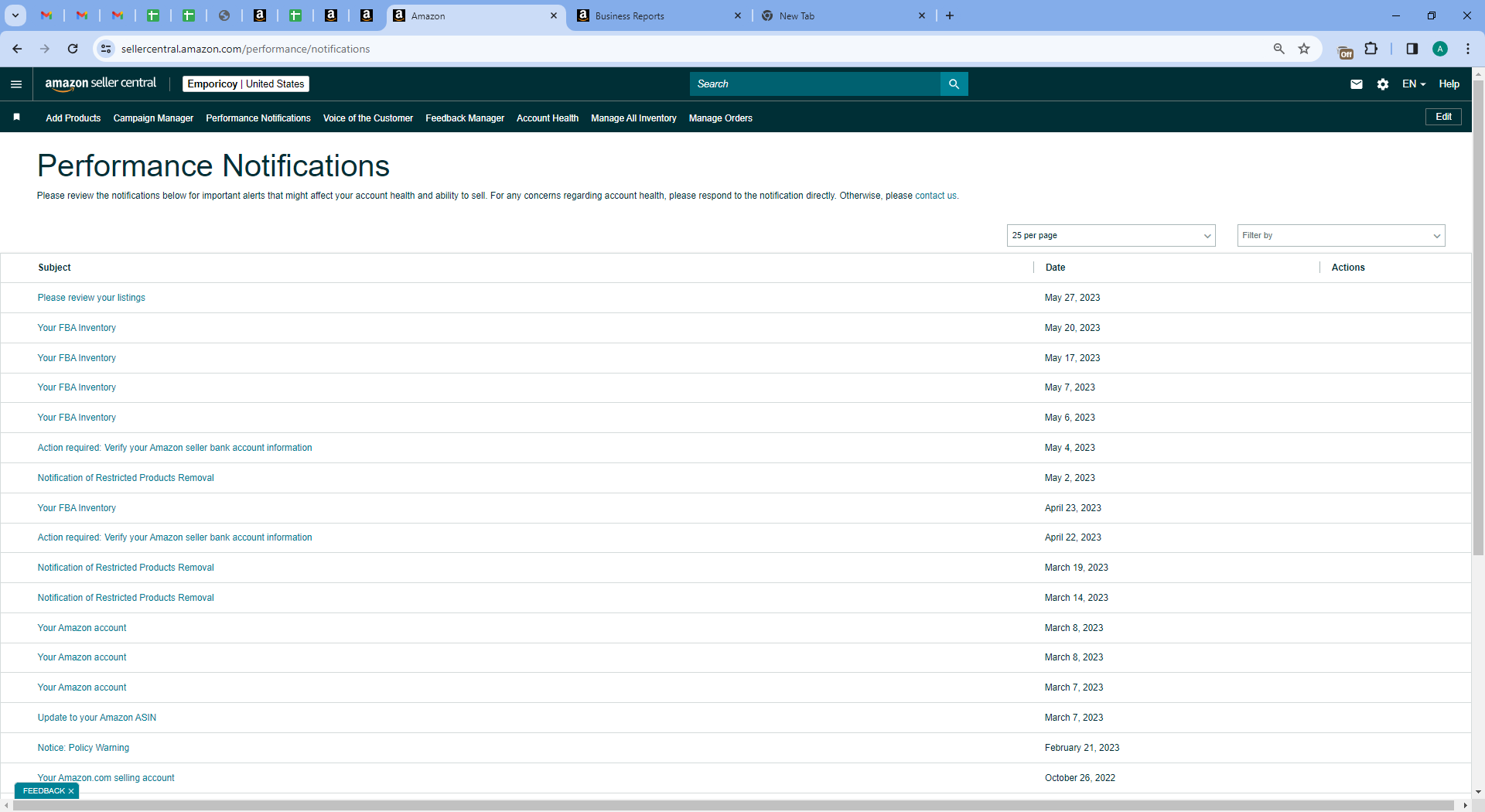Open Manage All Inventory
1485x812 pixels.
(x=633, y=118)
